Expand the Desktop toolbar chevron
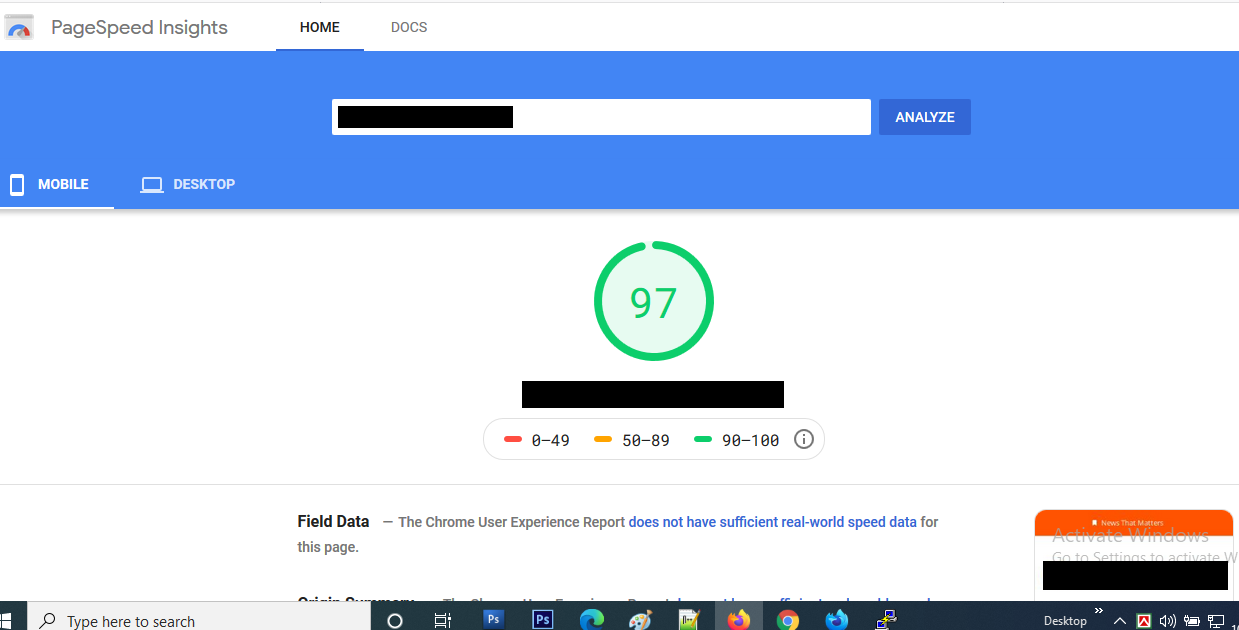 coord(1099,611)
